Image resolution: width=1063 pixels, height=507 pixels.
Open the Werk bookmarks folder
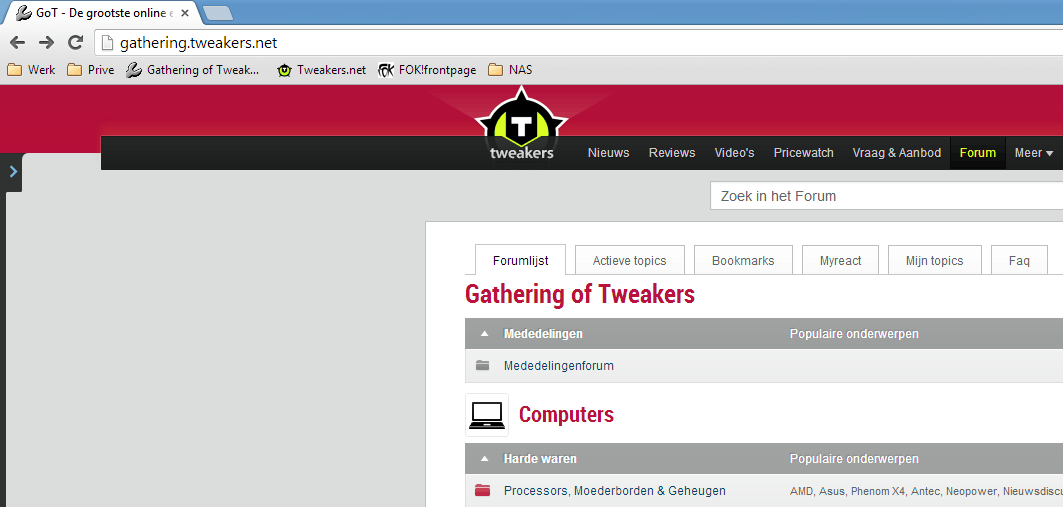[x=31, y=70]
